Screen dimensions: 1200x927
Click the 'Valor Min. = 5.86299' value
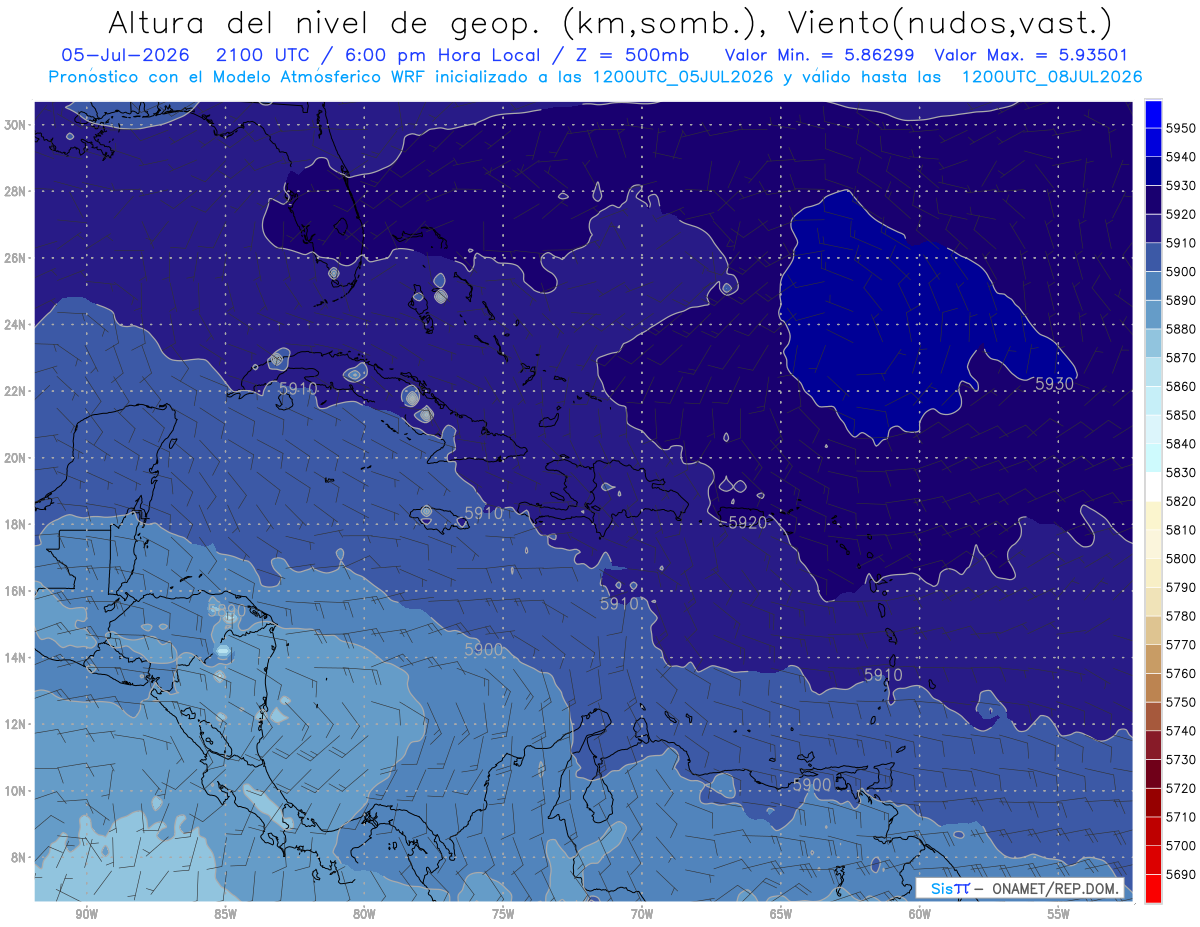820,55
